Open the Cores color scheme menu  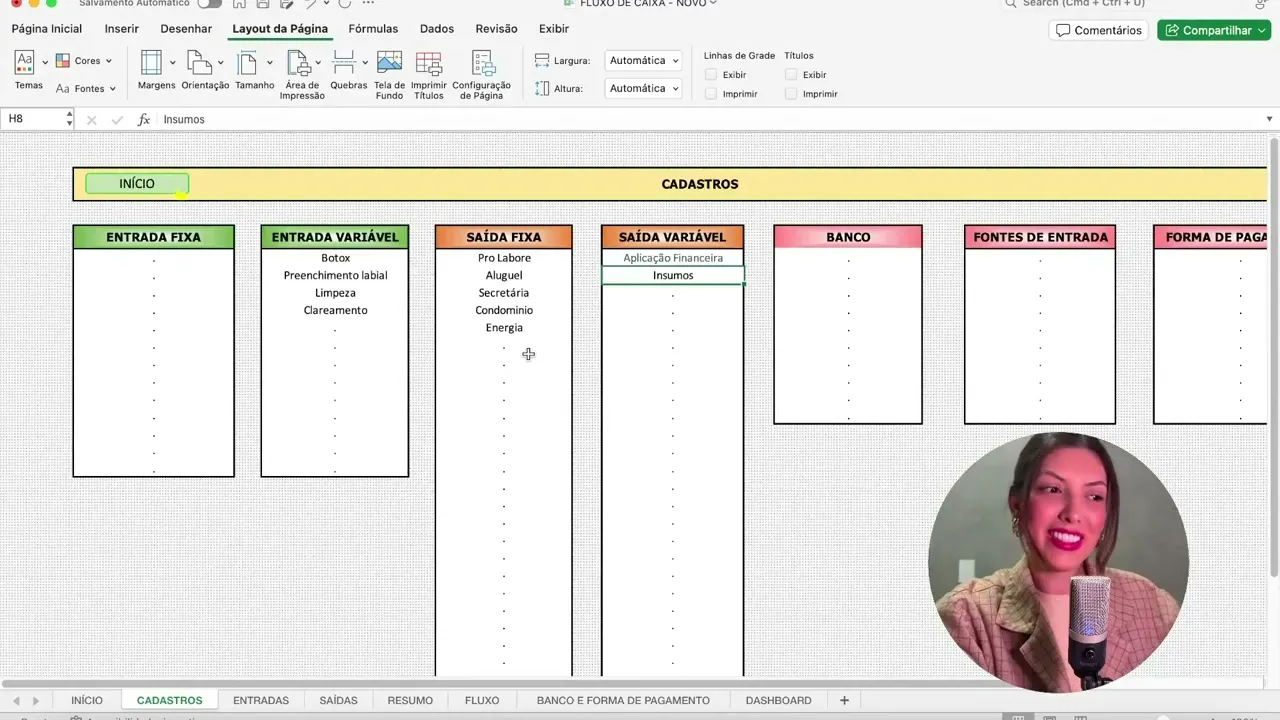click(x=84, y=61)
